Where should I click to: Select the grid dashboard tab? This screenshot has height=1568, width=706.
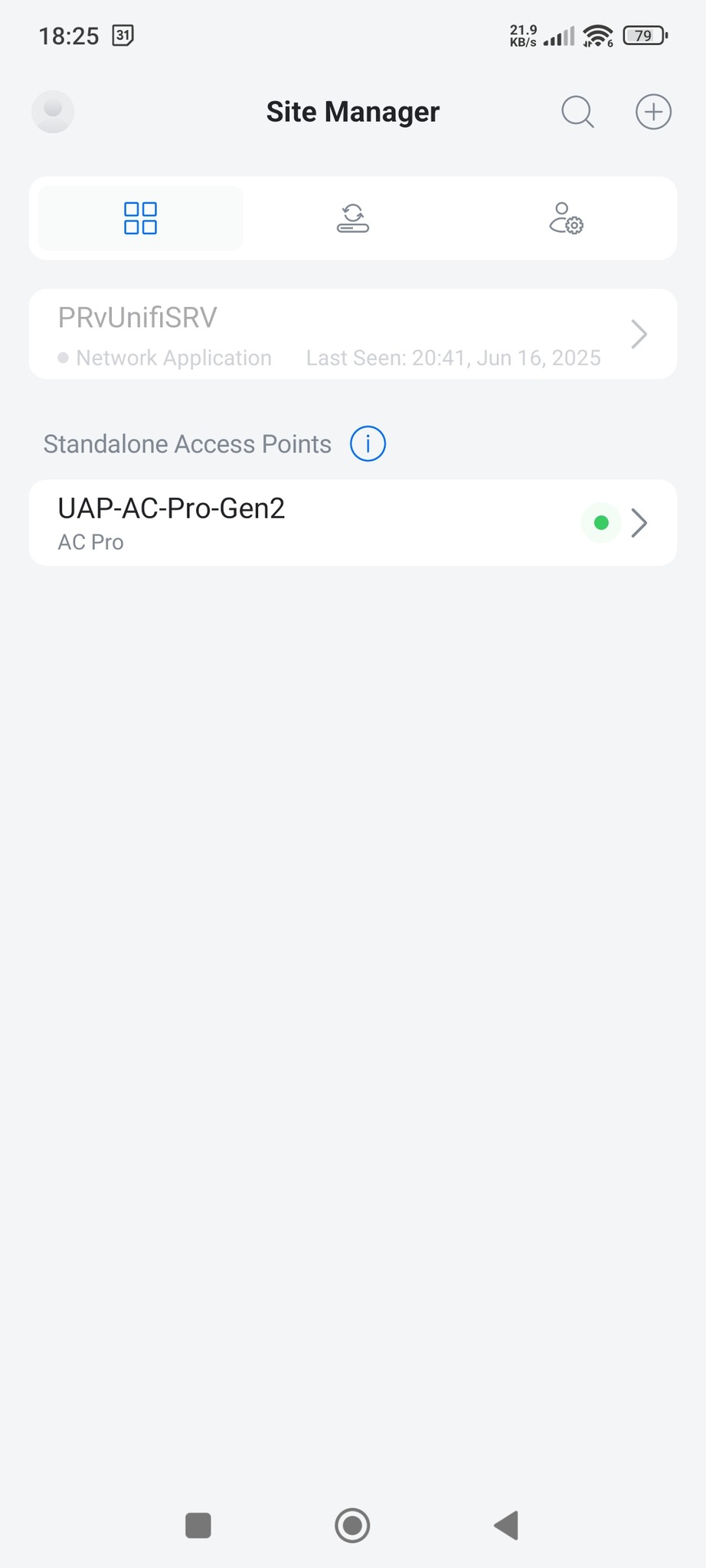[141, 218]
